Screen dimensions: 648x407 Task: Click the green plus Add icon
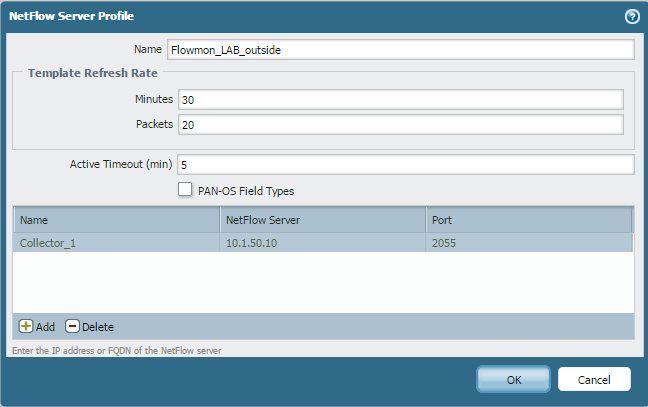[26, 326]
